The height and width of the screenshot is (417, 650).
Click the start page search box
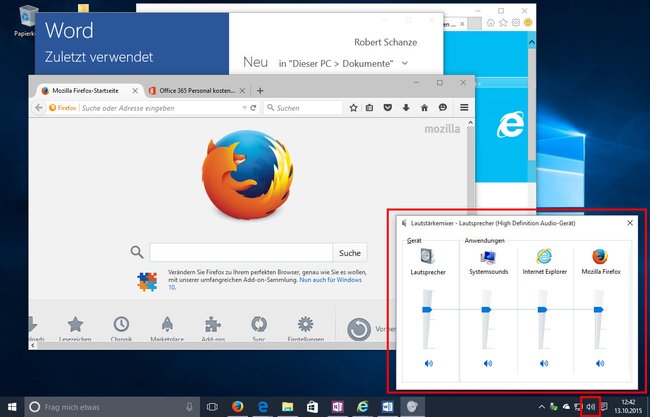(241, 252)
